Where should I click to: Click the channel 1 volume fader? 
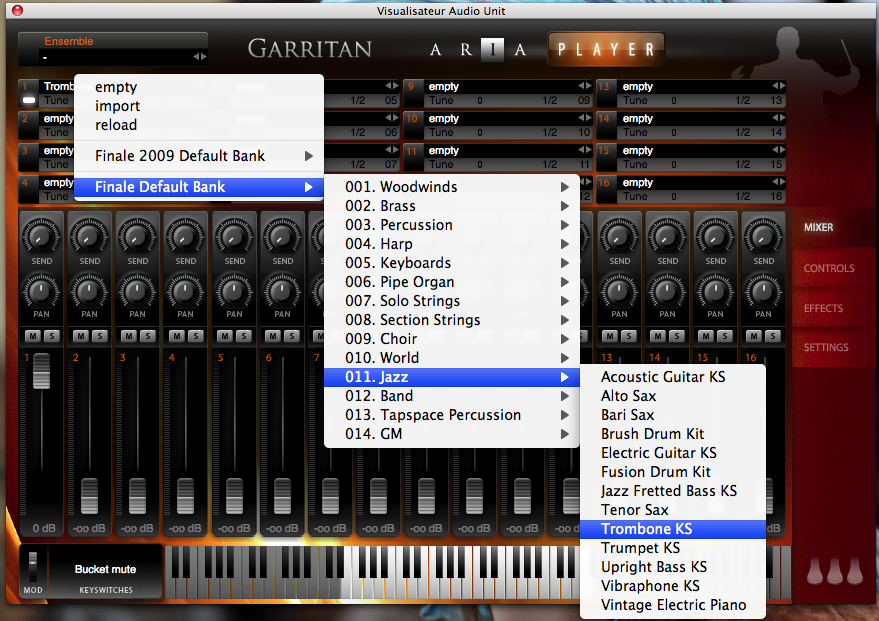41,371
